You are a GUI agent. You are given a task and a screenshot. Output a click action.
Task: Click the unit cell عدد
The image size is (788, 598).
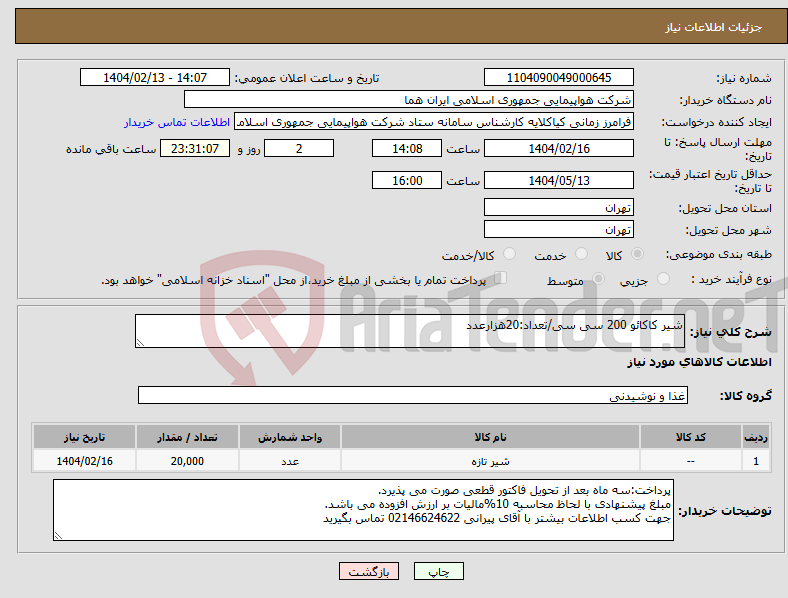coord(290,461)
